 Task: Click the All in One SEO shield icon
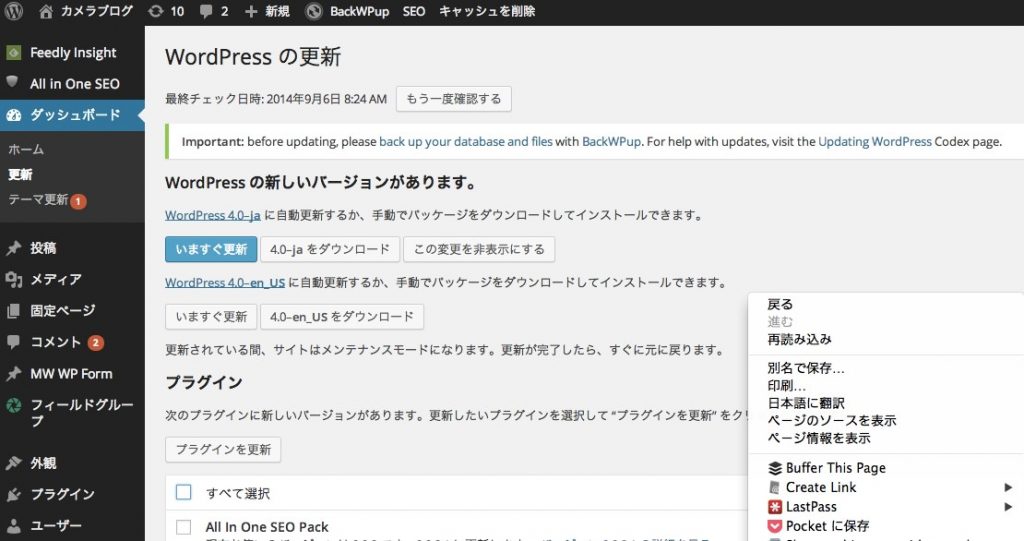(12, 82)
